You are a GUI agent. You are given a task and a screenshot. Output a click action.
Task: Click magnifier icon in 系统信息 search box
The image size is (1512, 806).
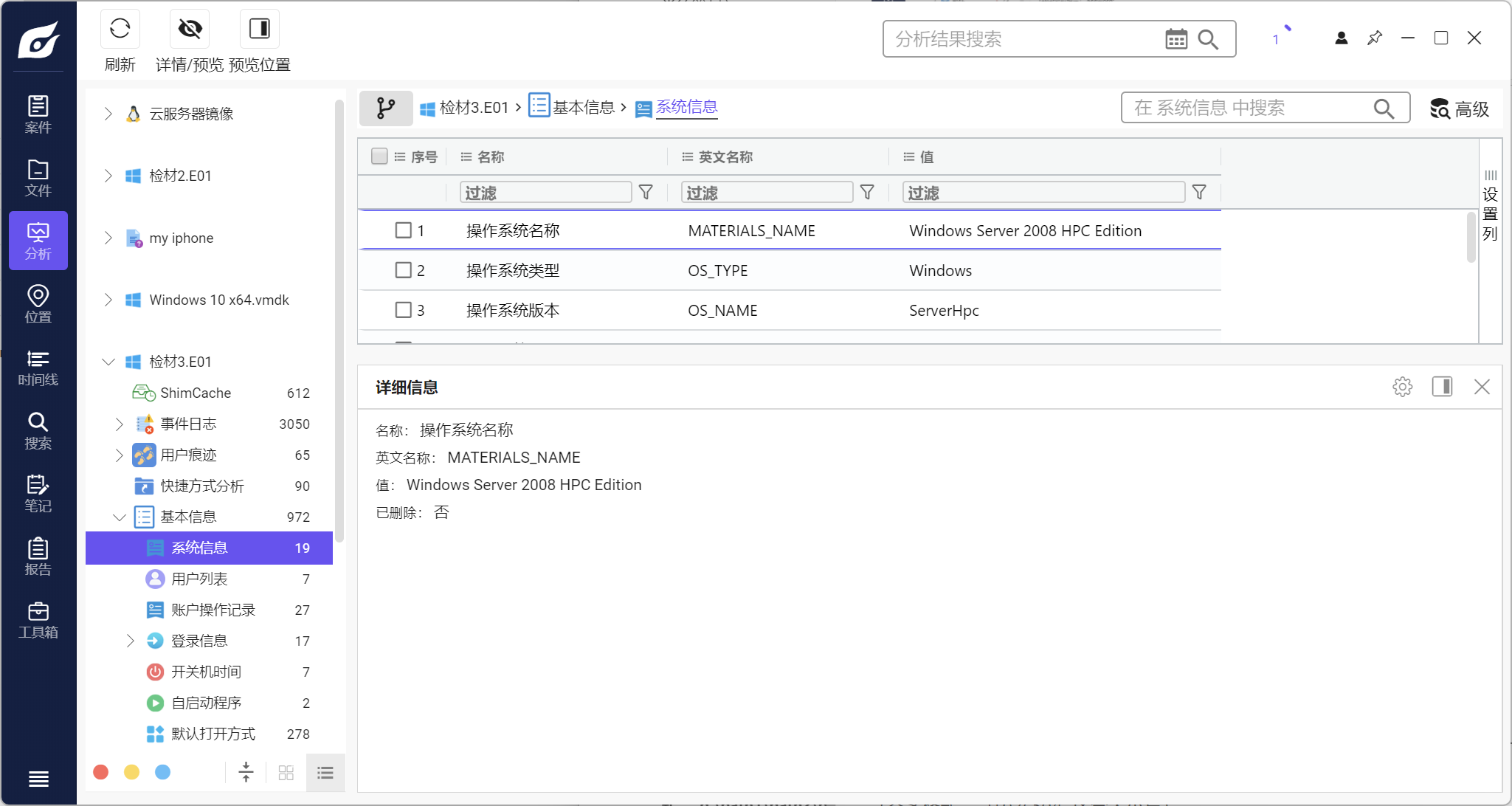(x=1384, y=108)
